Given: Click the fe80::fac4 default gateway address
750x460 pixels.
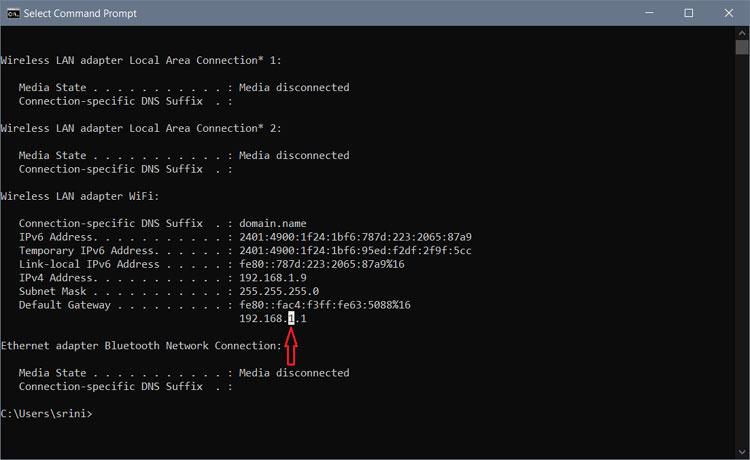Looking at the screenshot, I should (x=325, y=304).
